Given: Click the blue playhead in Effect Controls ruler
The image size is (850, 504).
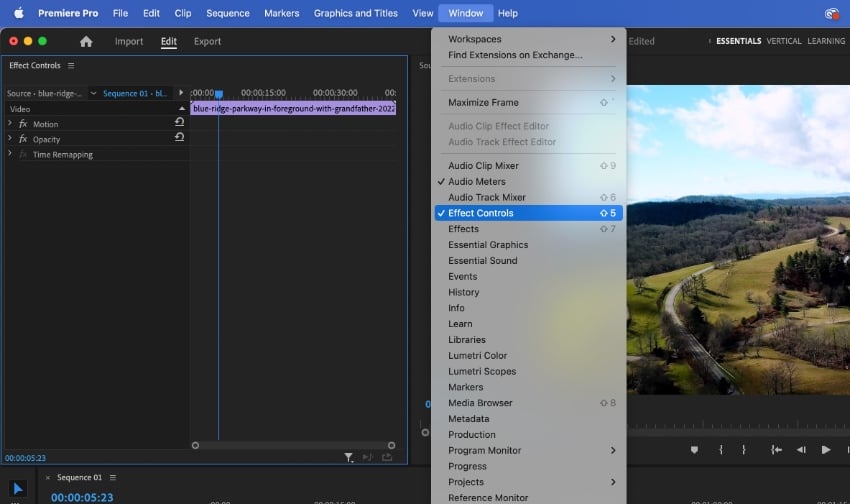Looking at the screenshot, I should pos(218,94).
